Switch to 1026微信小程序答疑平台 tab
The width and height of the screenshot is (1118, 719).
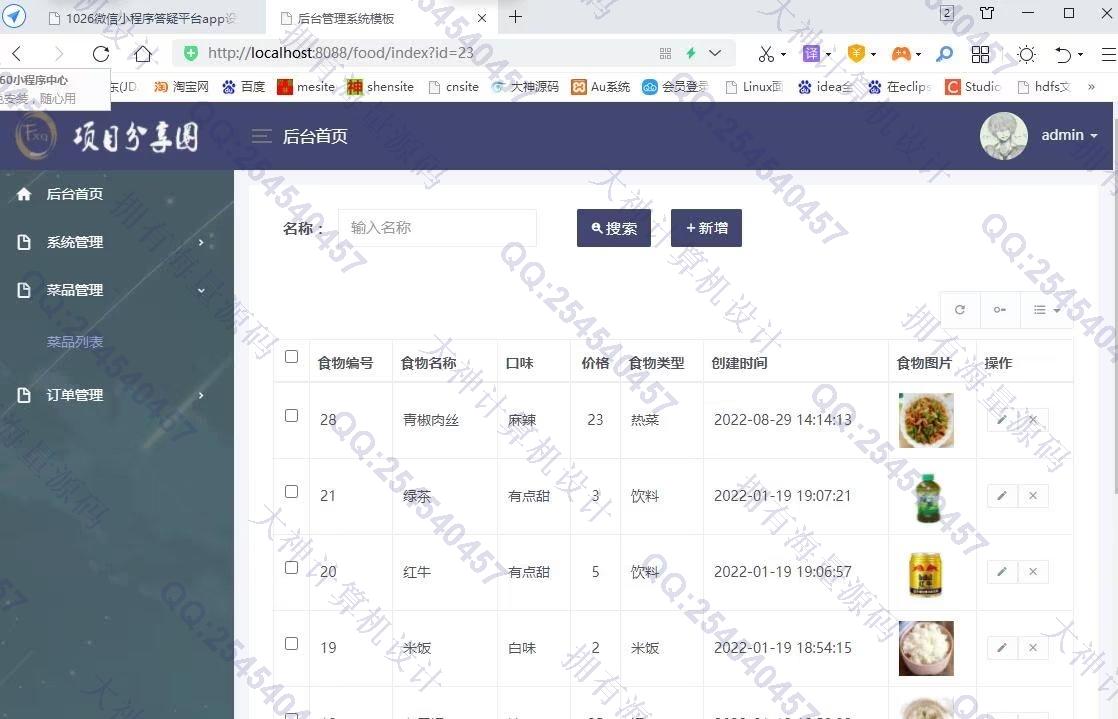[x=143, y=19]
